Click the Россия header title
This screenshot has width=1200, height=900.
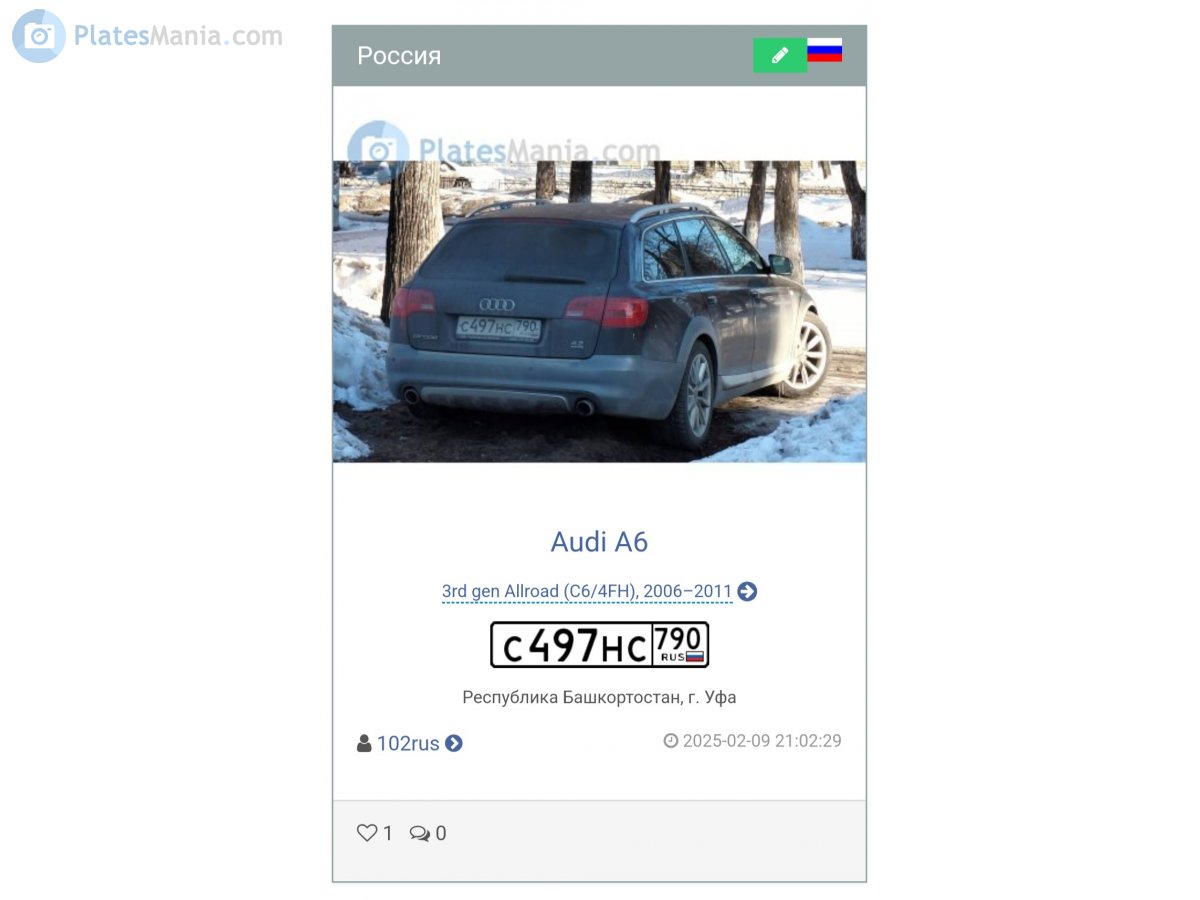click(x=399, y=56)
